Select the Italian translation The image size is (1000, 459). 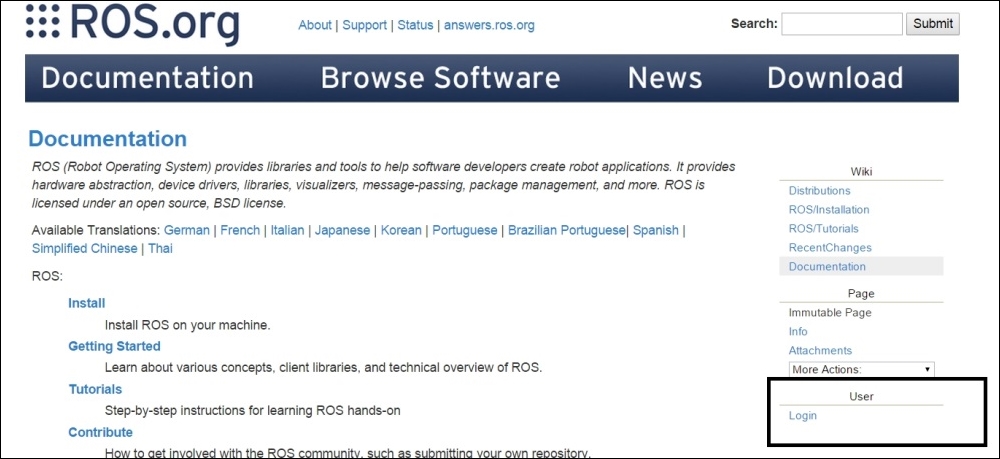[x=288, y=230]
